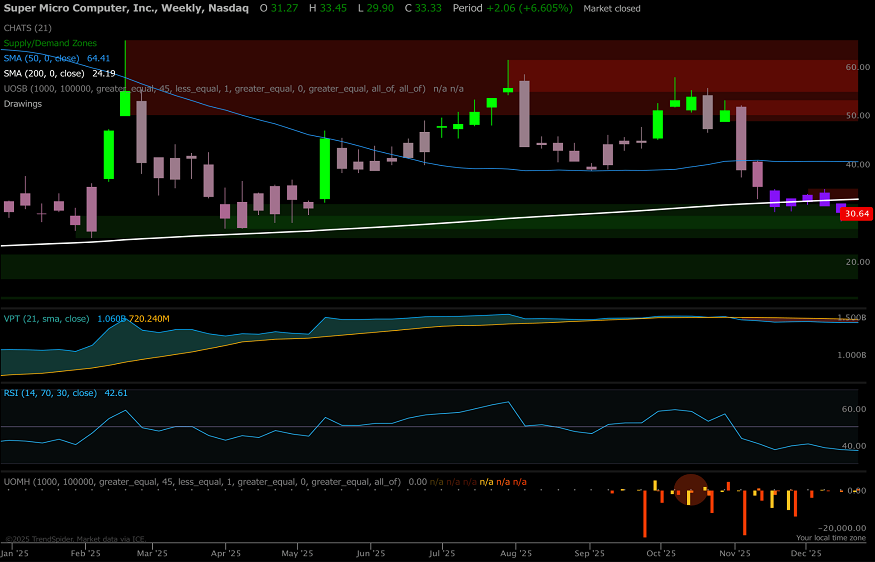The height and width of the screenshot is (562, 875).
Task: Select the open price value 31.27
Action: [286, 8]
